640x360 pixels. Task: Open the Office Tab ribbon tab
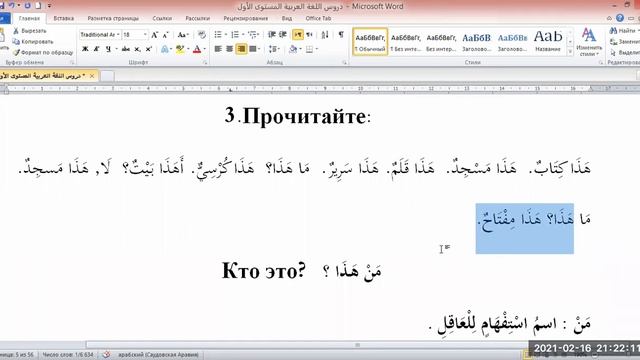[318, 18]
